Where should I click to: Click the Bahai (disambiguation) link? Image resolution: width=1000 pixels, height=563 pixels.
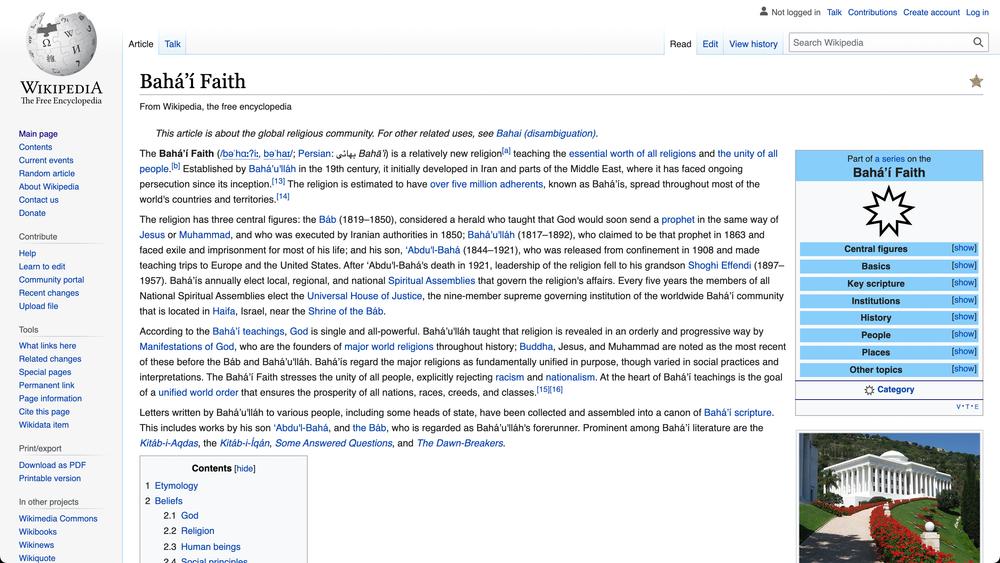tap(547, 133)
